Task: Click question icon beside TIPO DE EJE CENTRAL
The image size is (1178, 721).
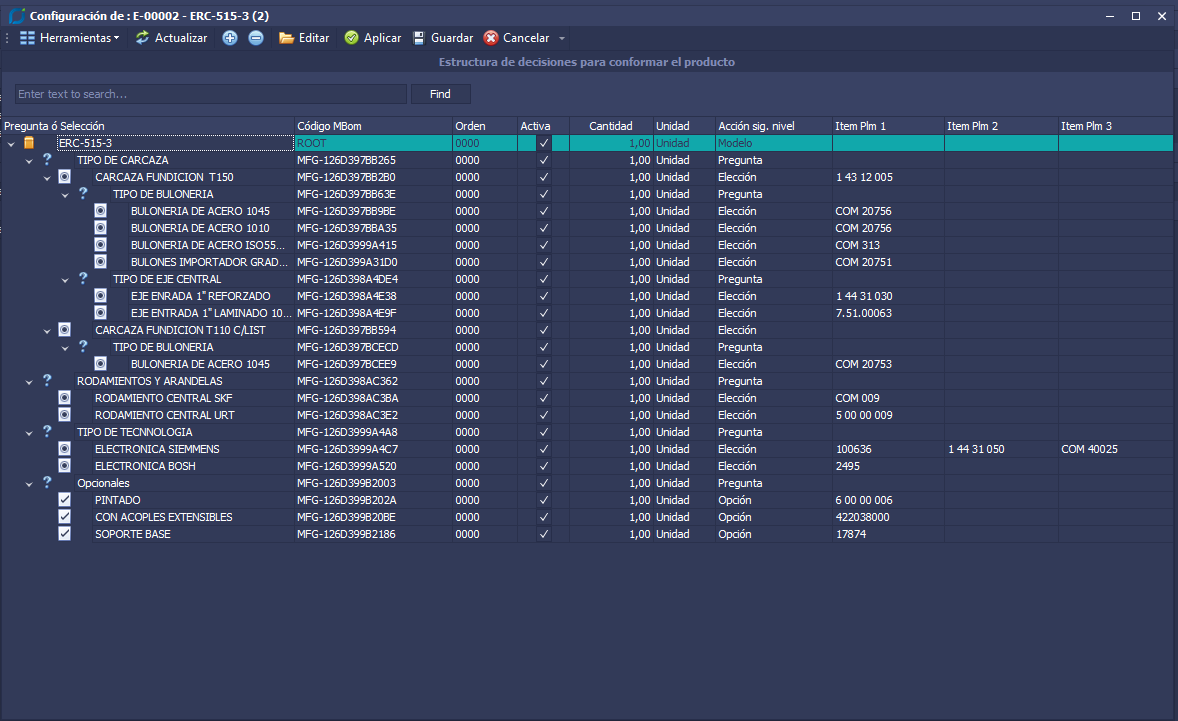Action: tap(83, 278)
